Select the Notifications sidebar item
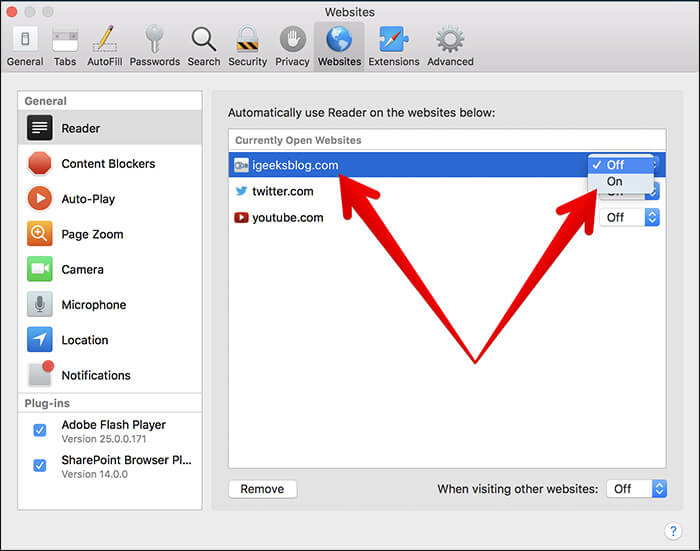The height and width of the screenshot is (551, 700). (110, 375)
